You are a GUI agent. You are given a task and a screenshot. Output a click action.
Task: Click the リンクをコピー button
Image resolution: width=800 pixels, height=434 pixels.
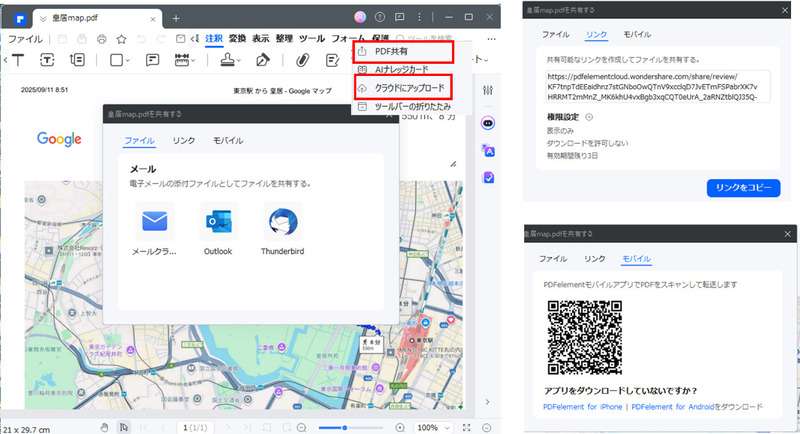[743, 188]
